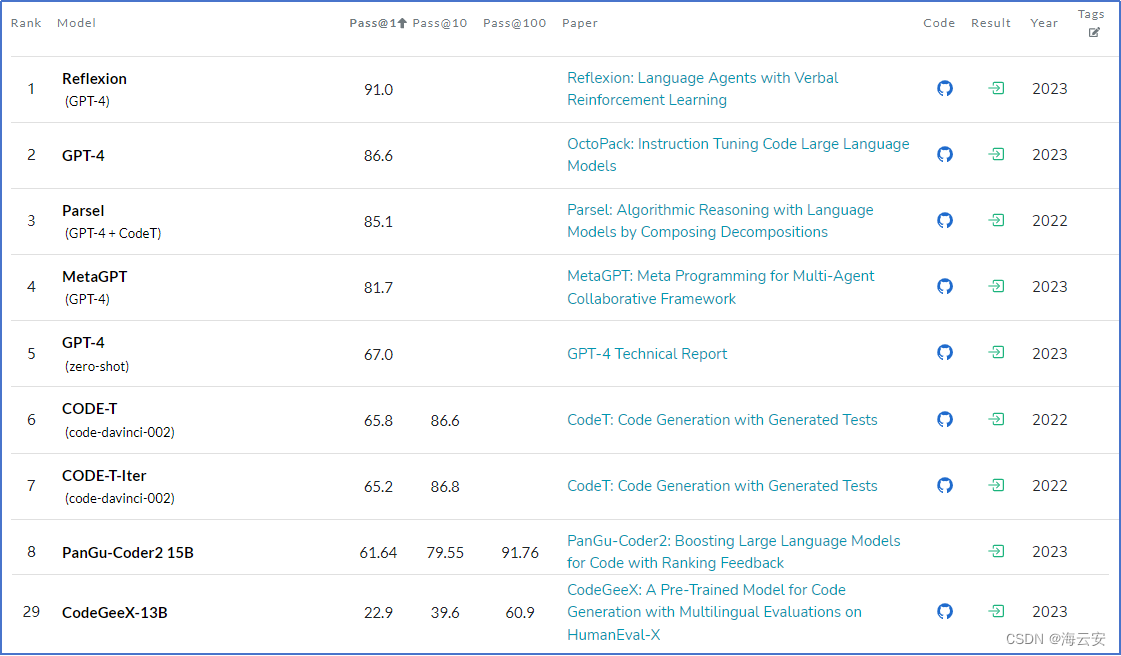This screenshot has height=656, width=1121.
Task: Click the 22.9 Pass@1 score
Action: (x=378, y=612)
